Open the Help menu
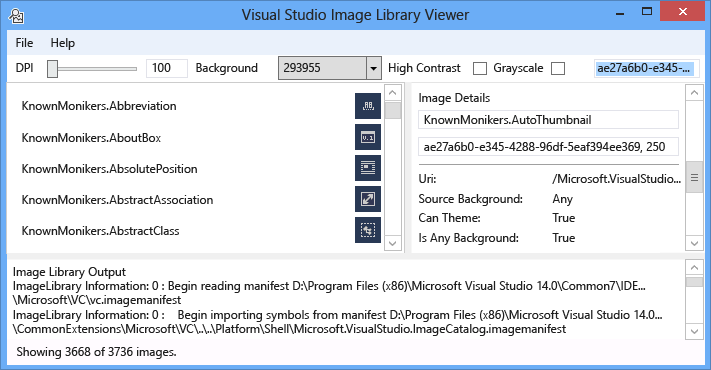711x370 pixels. 63,43
